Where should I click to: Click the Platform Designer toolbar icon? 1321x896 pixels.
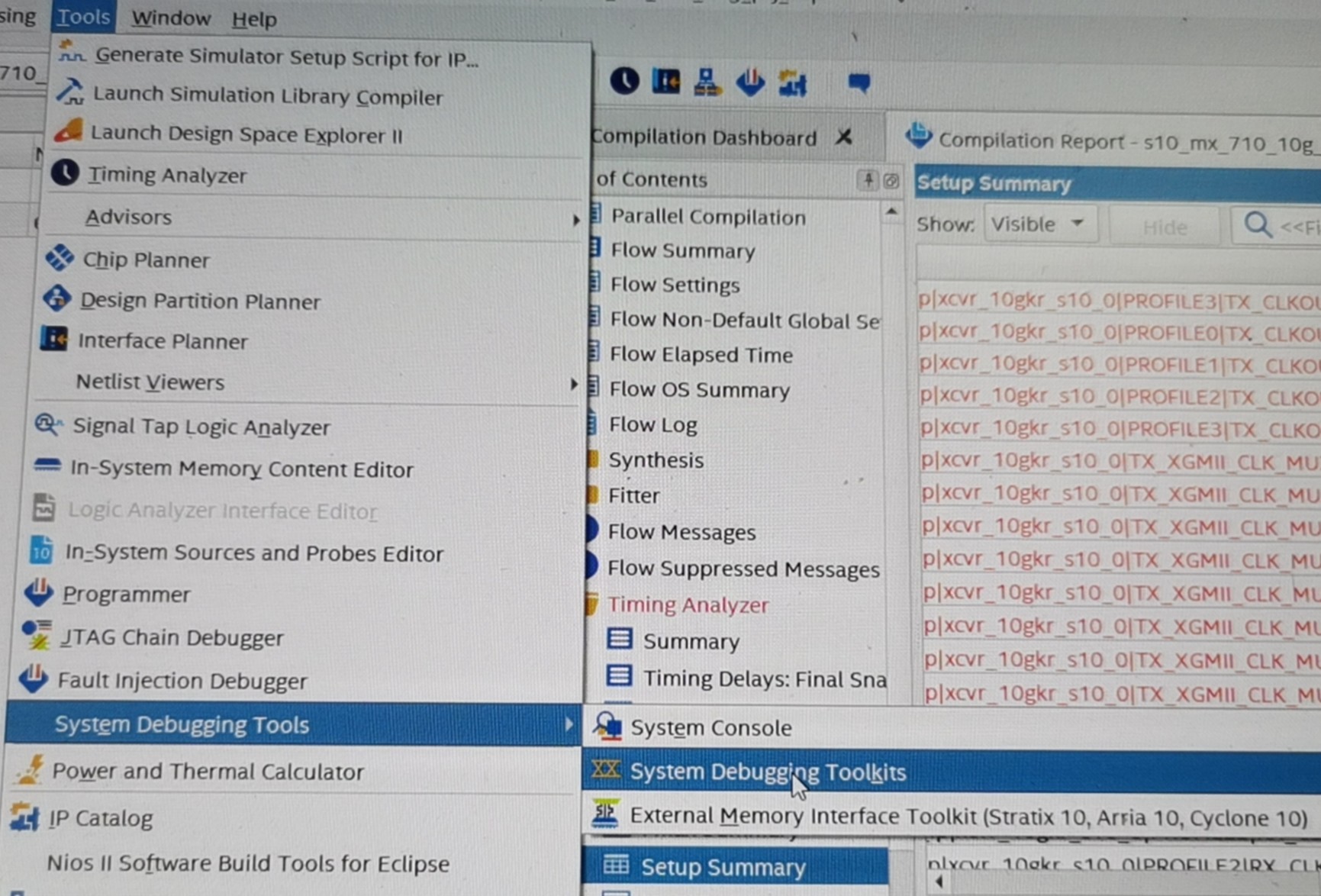(707, 82)
